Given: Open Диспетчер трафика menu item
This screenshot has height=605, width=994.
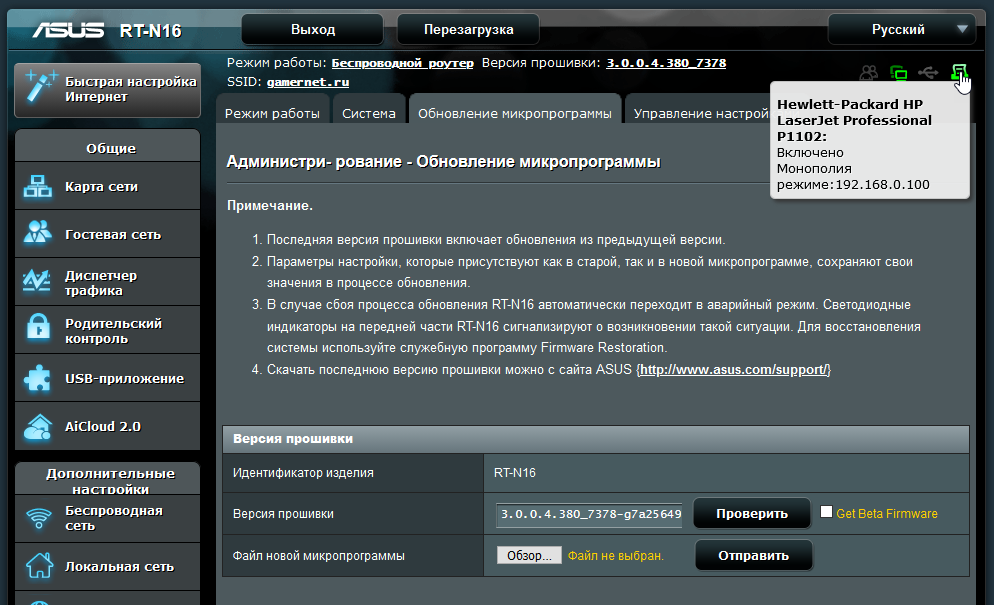Looking at the screenshot, I should point(107,282).
